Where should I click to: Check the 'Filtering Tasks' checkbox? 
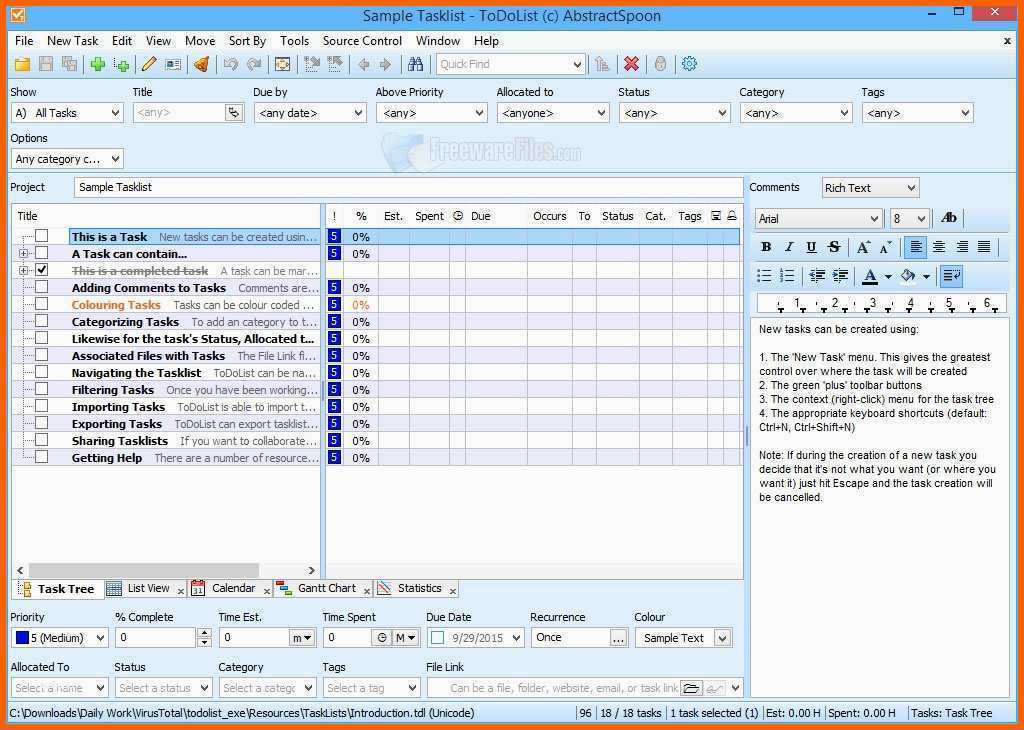[42, 389]
